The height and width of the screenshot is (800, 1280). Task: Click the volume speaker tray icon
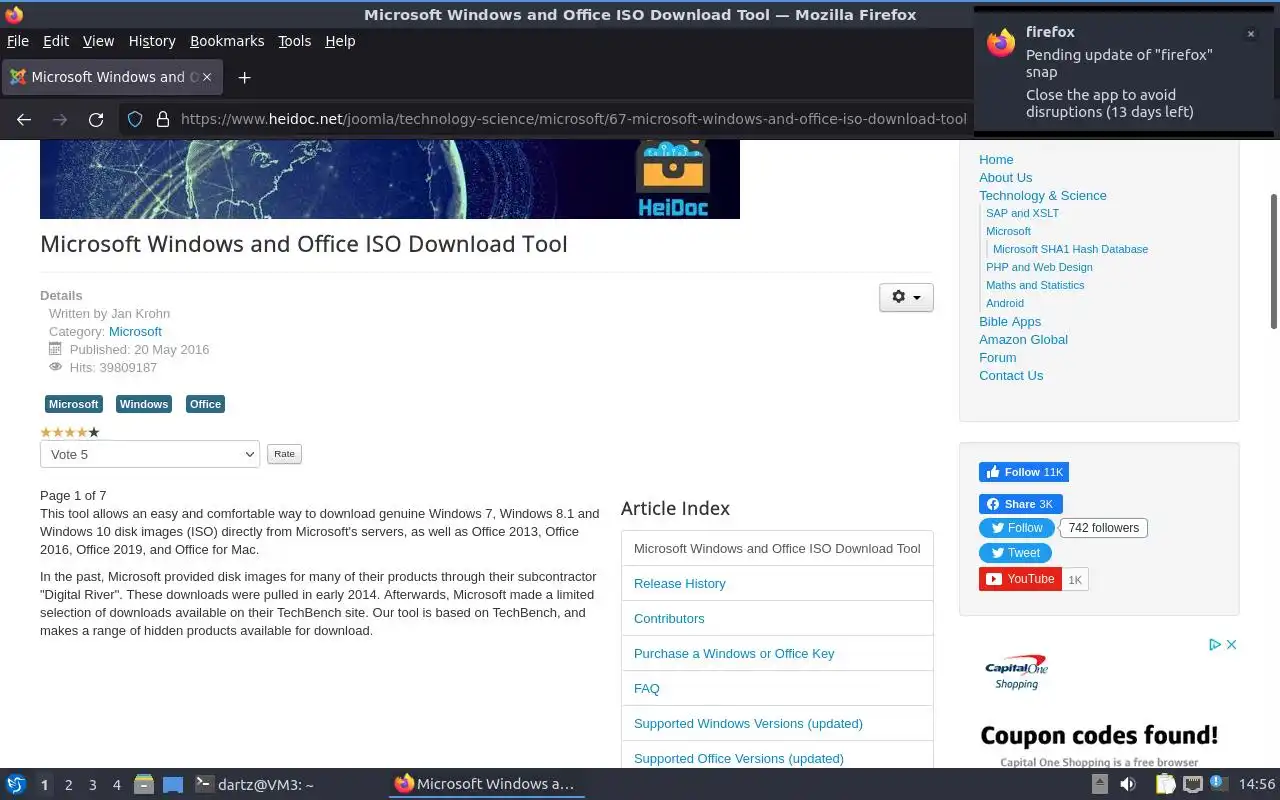point(1128,784)
